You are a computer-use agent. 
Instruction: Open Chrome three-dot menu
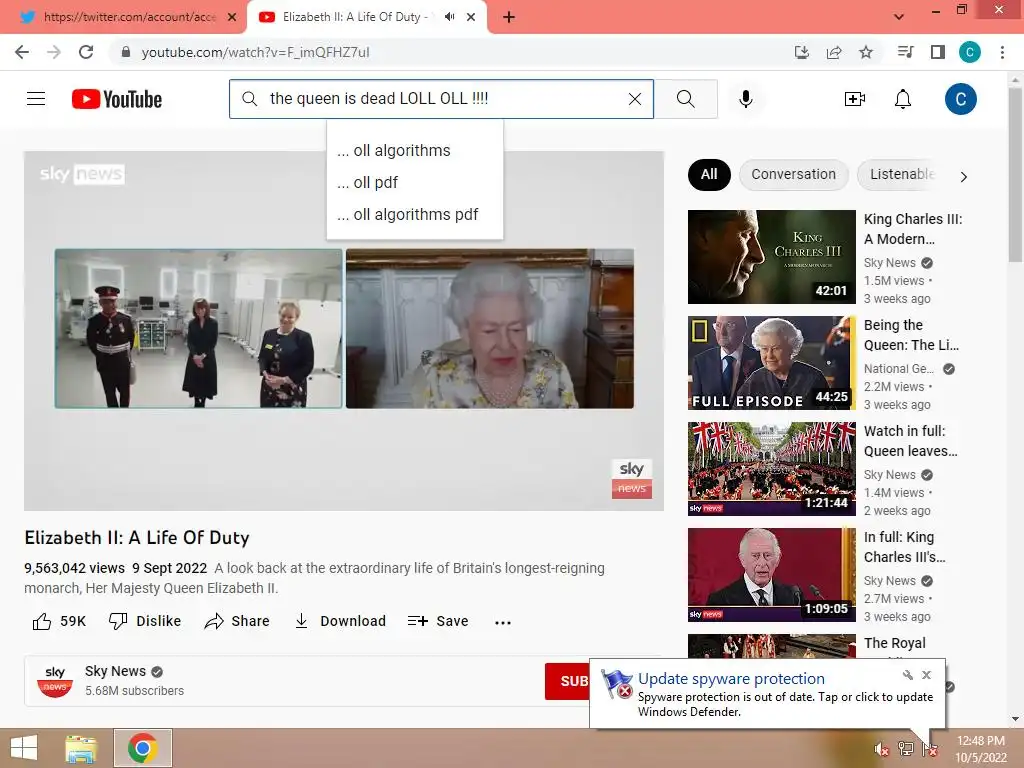1002,52
